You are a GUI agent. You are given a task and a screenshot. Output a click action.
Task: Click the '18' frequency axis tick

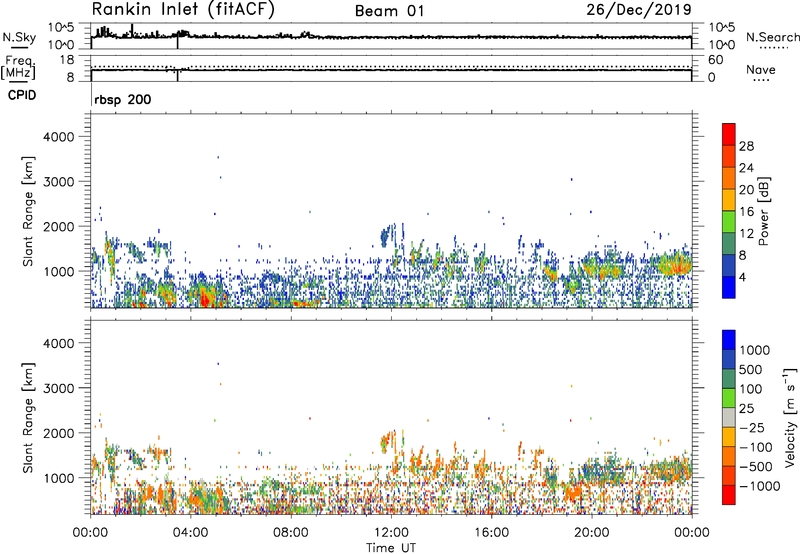68,60
